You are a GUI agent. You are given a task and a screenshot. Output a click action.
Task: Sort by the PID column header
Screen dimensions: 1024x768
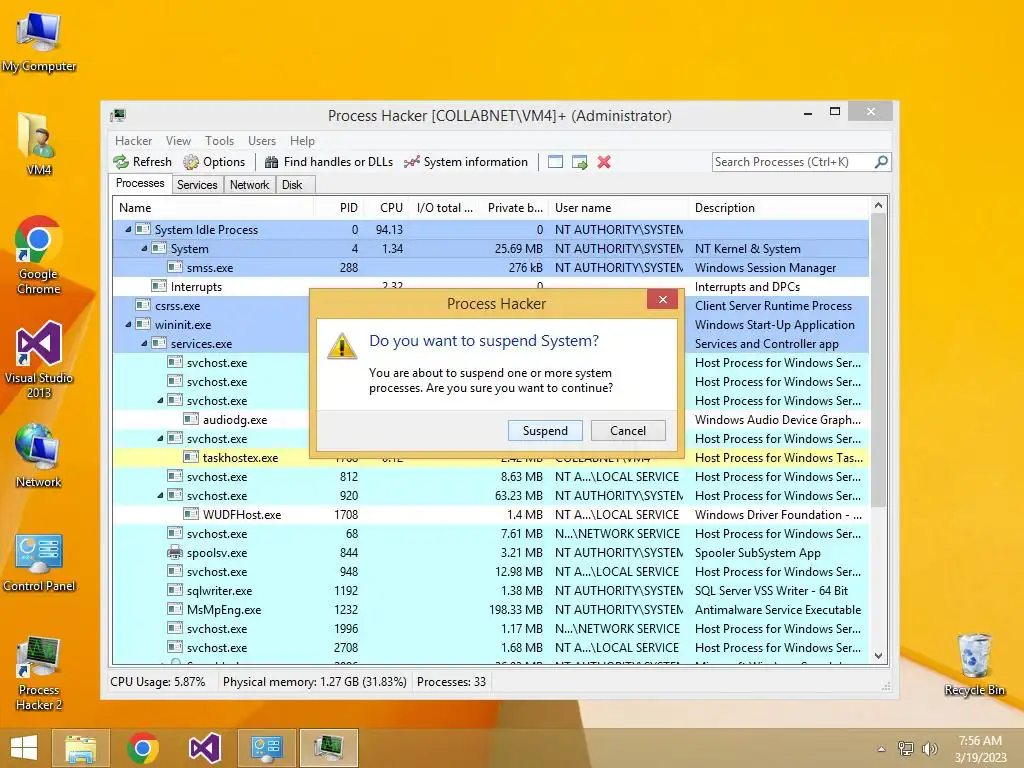click(338, 208)
